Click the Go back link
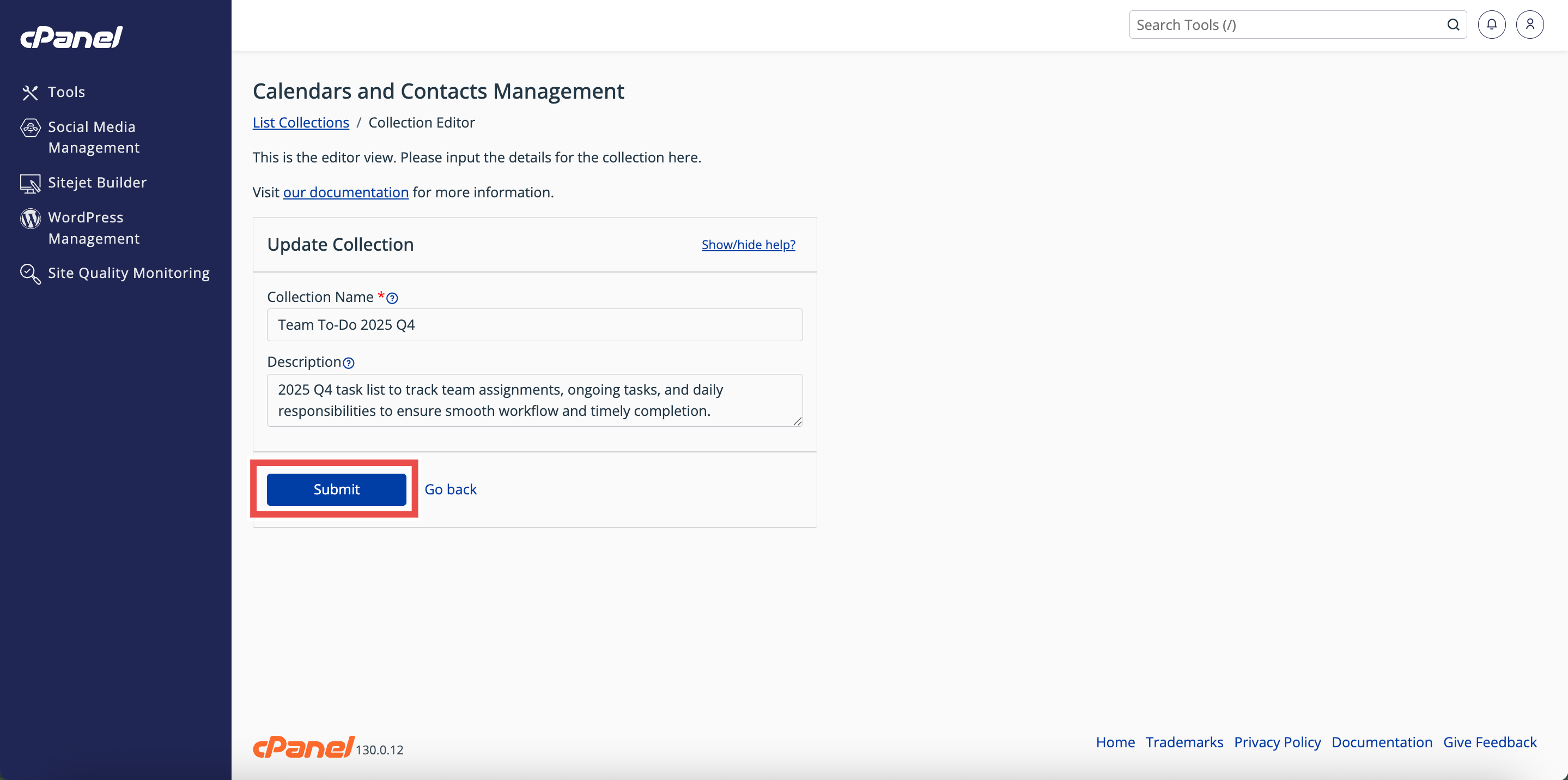 click(x=450, y=489)
